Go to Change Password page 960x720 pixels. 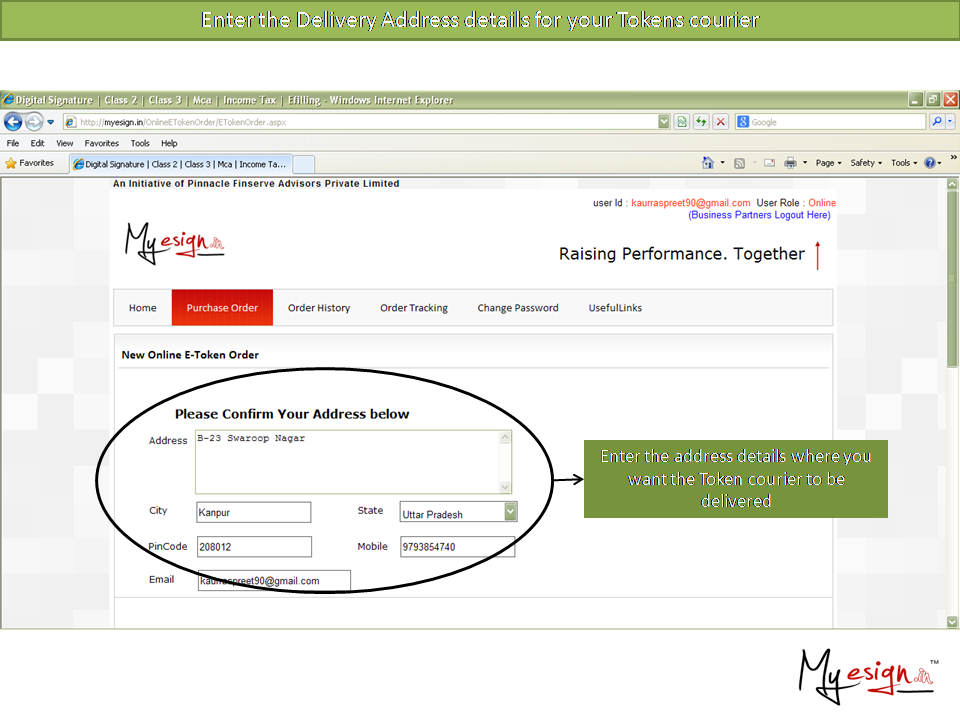point(518,308)
